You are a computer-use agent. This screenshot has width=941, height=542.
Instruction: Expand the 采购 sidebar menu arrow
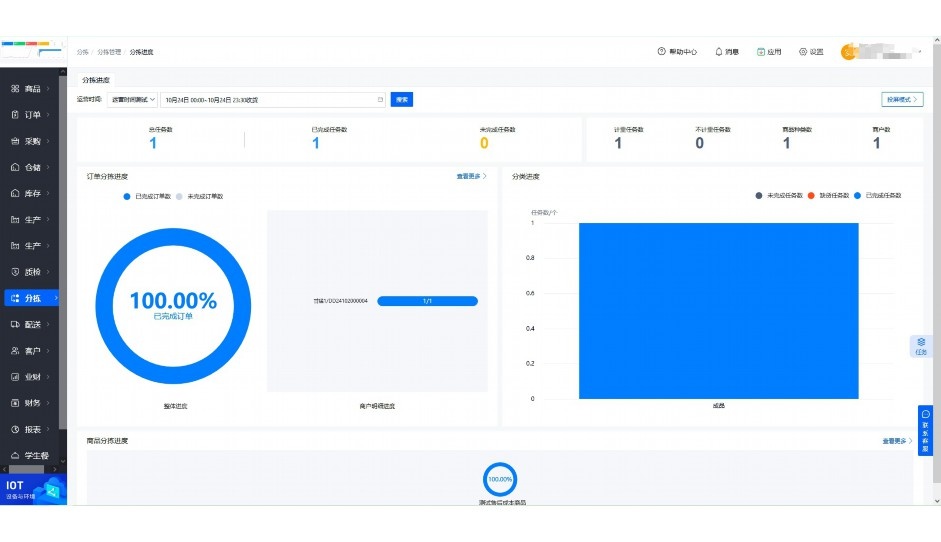click(57, 141)
